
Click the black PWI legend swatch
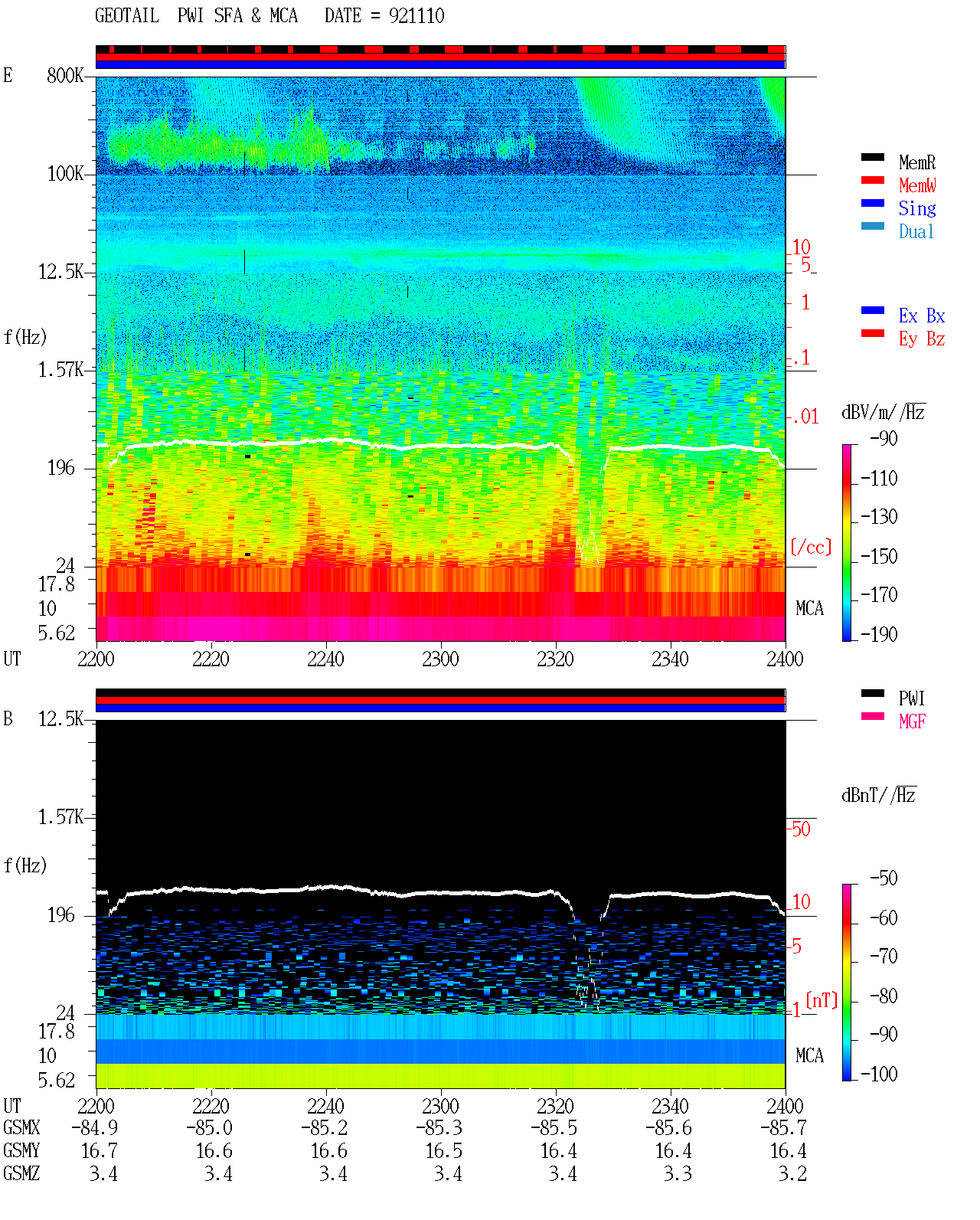click(x=873, y=694)
